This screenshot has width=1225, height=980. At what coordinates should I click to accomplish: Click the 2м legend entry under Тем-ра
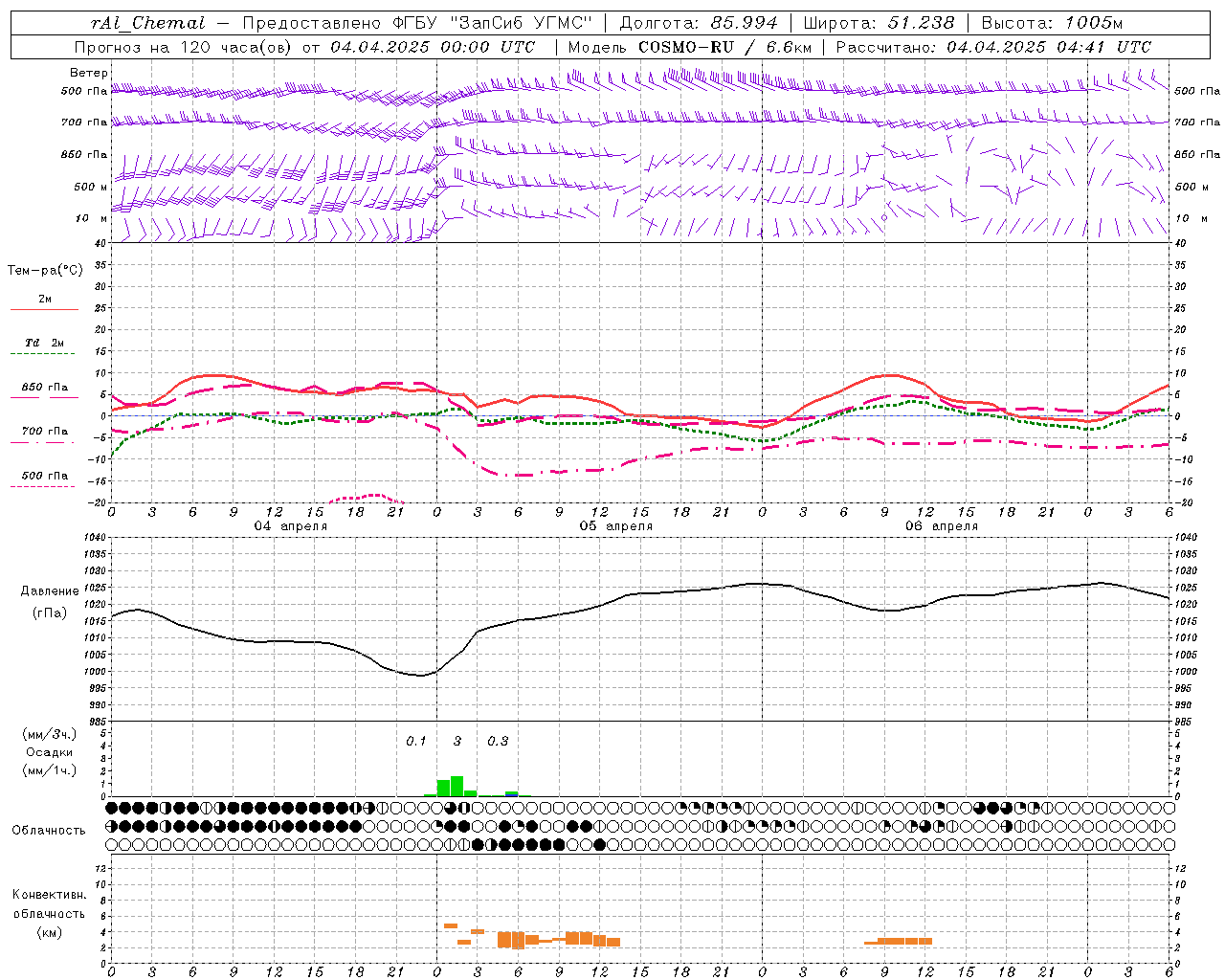pyautogui.click(x=45, y=300)
